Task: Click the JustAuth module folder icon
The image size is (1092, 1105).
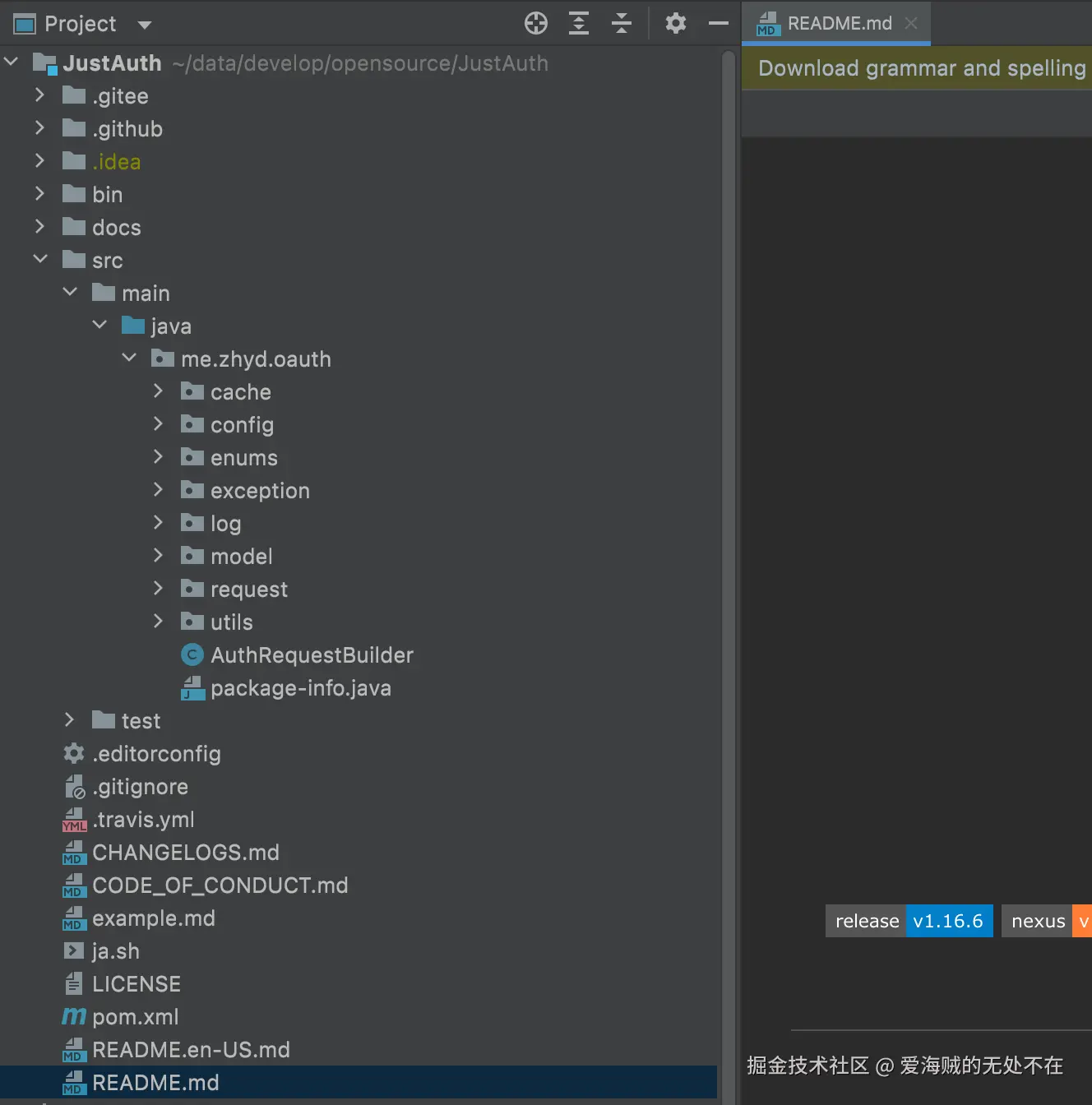Action: tap(44, 63)
